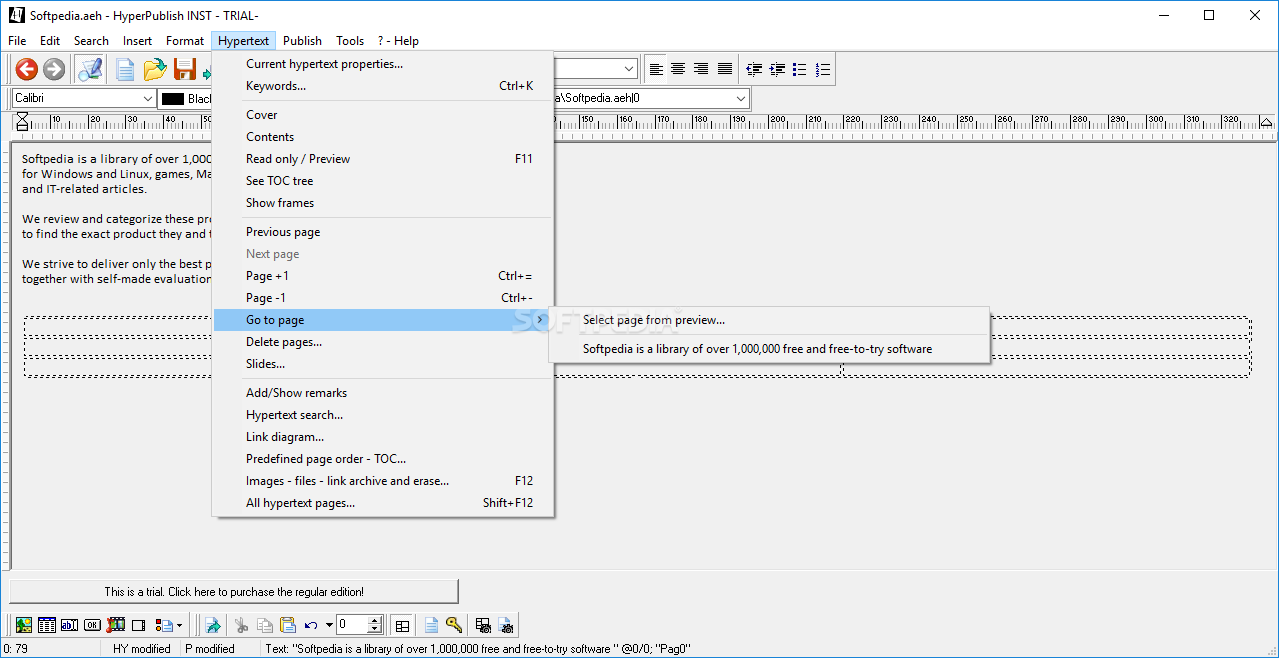The image size is (1279, 658).
Task: Open the Format menu
Action: tap(185, 41)
